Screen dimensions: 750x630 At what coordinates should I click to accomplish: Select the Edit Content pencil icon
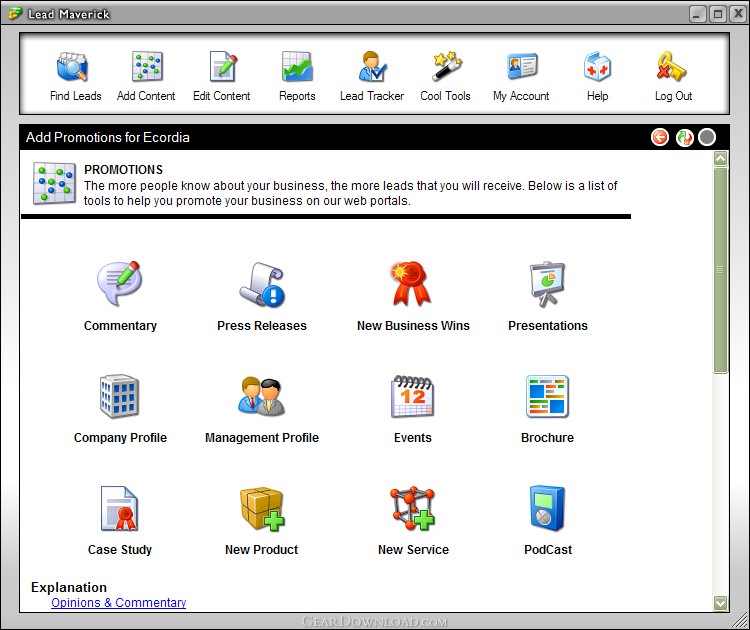point(223,67)
